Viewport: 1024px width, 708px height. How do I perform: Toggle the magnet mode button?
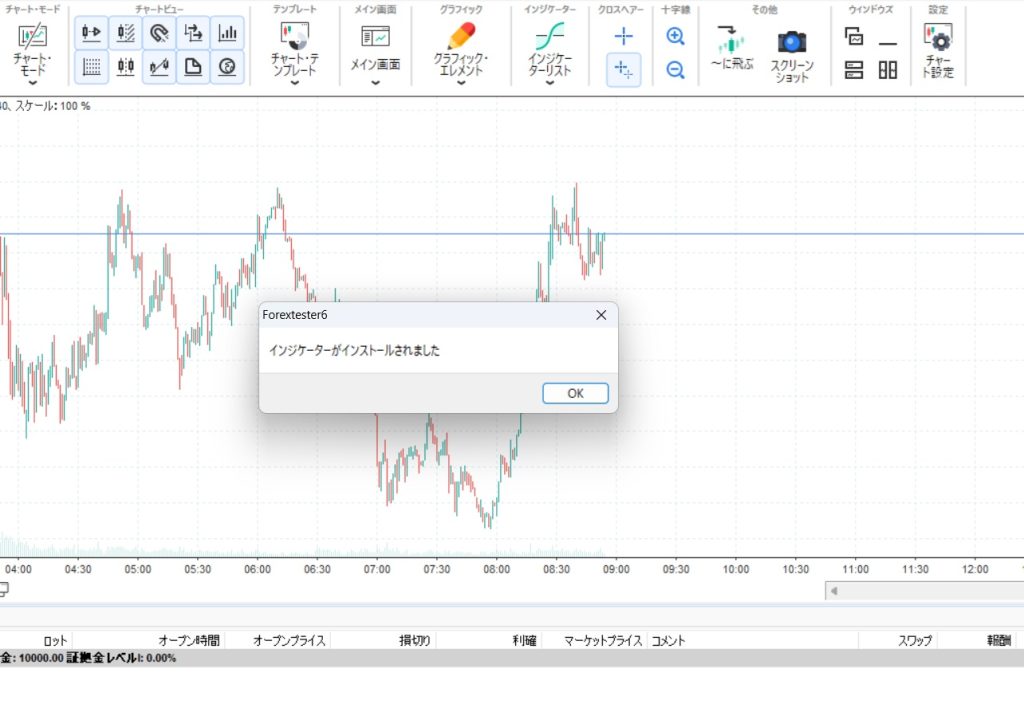(159, 33)
